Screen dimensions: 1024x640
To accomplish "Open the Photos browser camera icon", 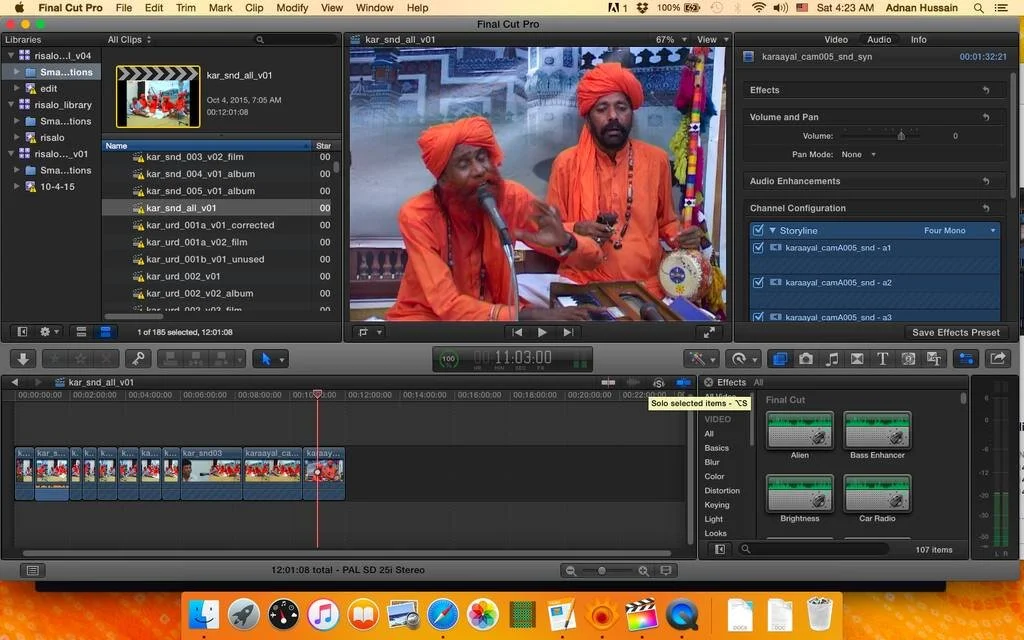I will [x=805, y=359].
